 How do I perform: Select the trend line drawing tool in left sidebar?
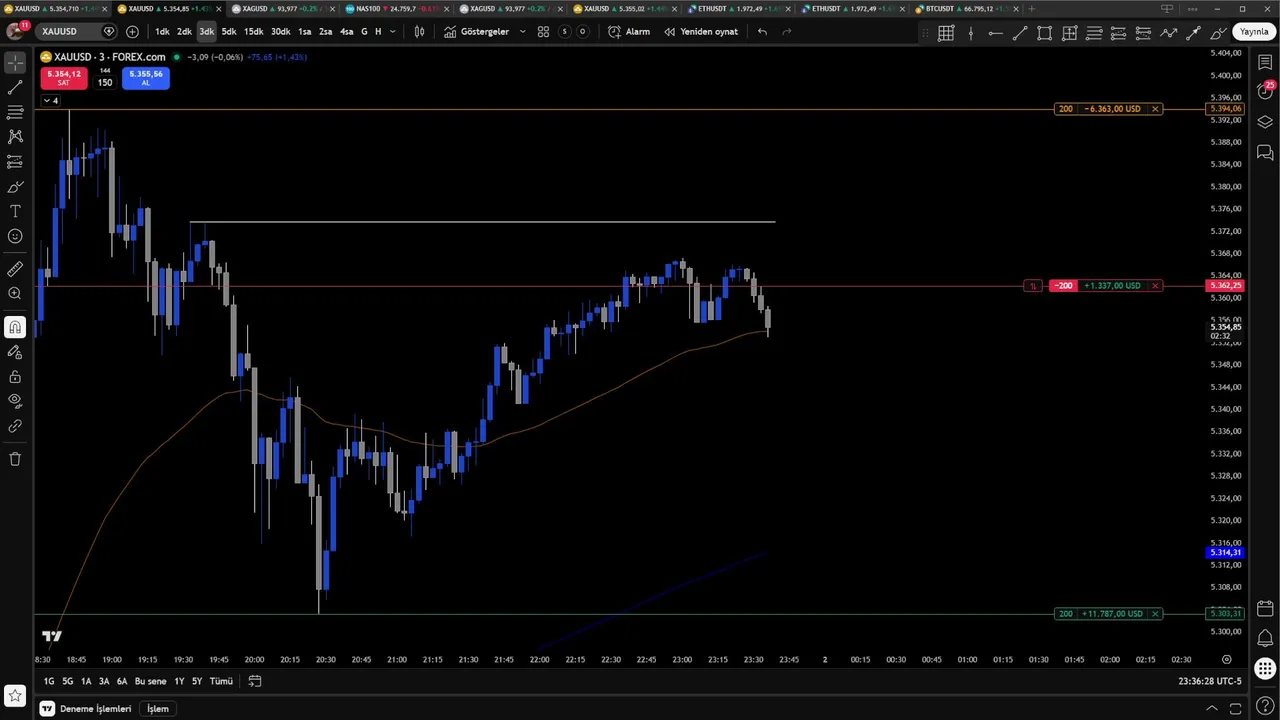click(x=15, y=88)
